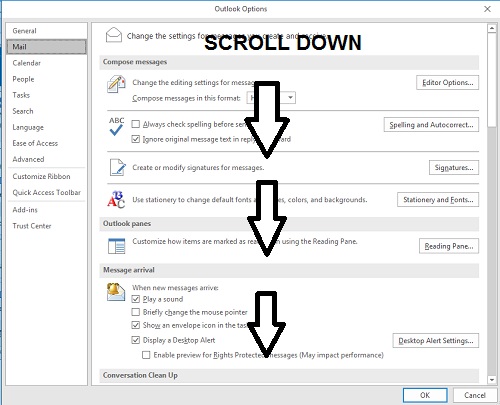
Task: Click the Message arrival section heading
Action: click(x=129, y=270)
